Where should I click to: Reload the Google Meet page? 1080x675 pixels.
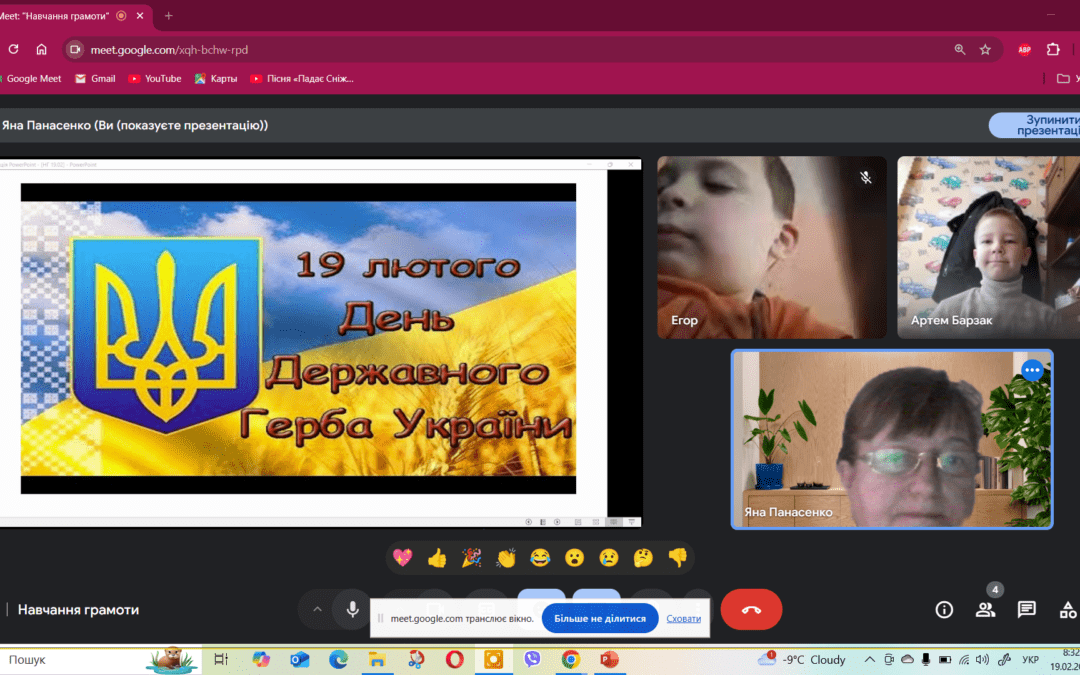point(13,50)
